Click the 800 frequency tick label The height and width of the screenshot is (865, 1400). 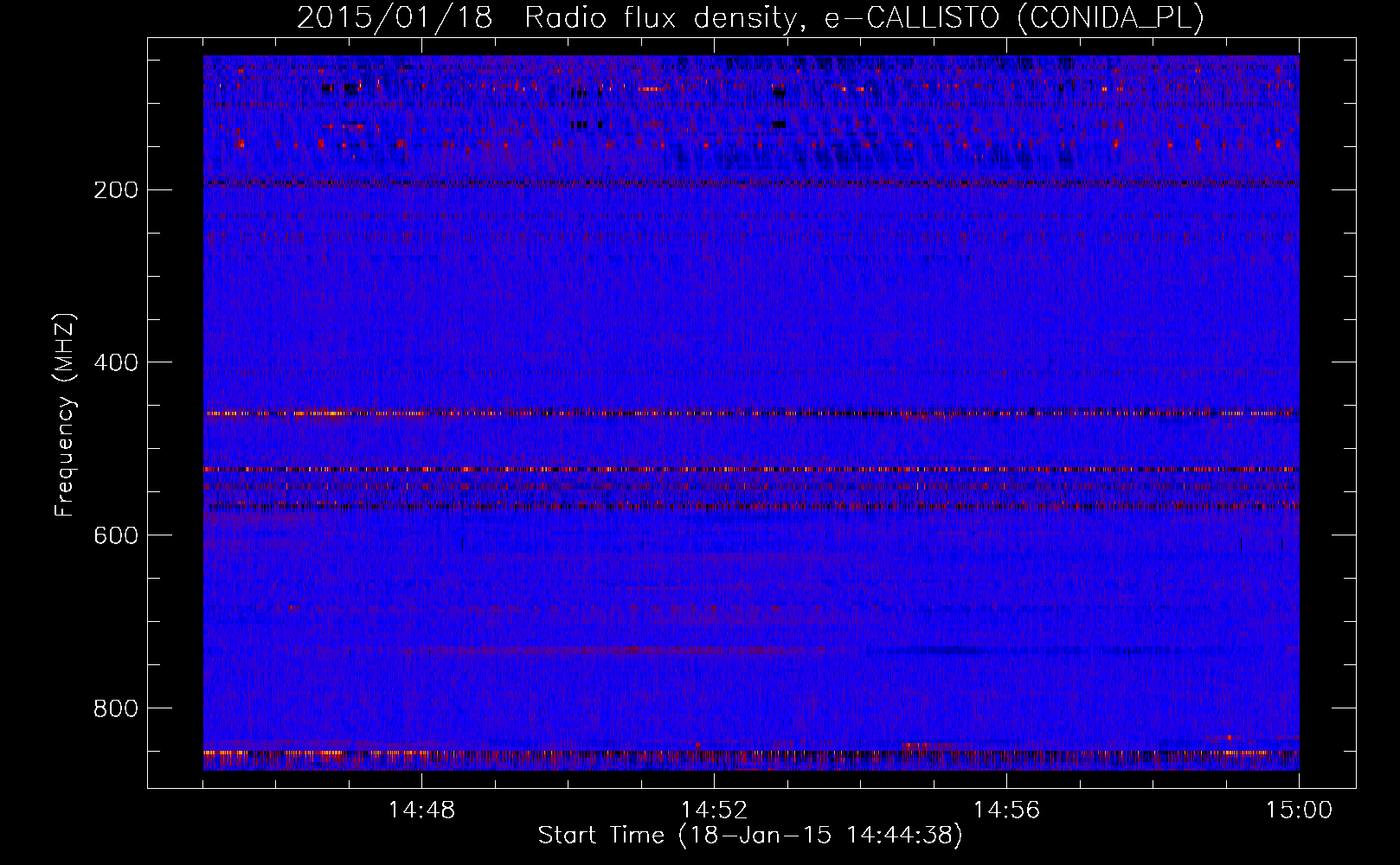tap(115, 708)
